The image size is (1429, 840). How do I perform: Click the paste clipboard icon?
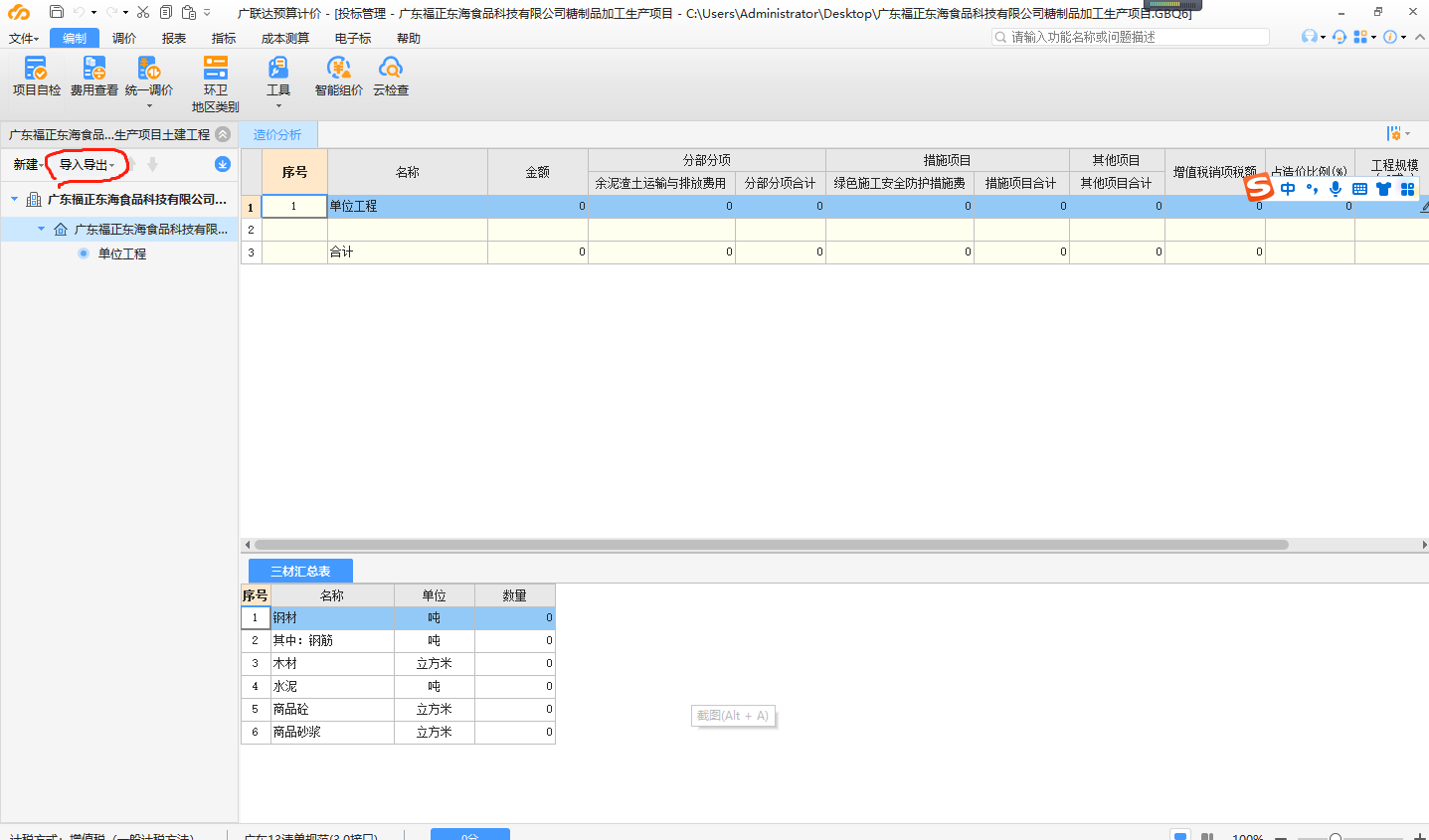(189, 12)
